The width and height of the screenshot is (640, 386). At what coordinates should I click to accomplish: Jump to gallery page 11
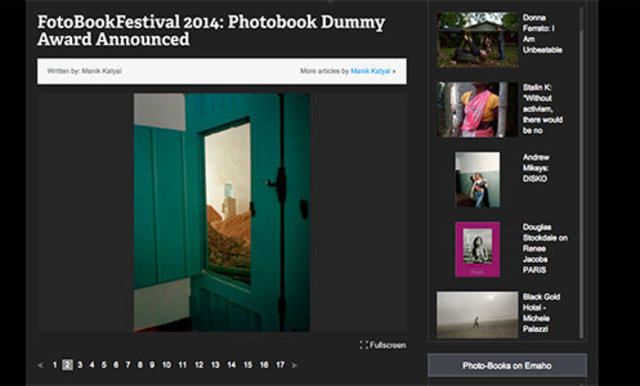pyautogui.click(x=182, y=365)
